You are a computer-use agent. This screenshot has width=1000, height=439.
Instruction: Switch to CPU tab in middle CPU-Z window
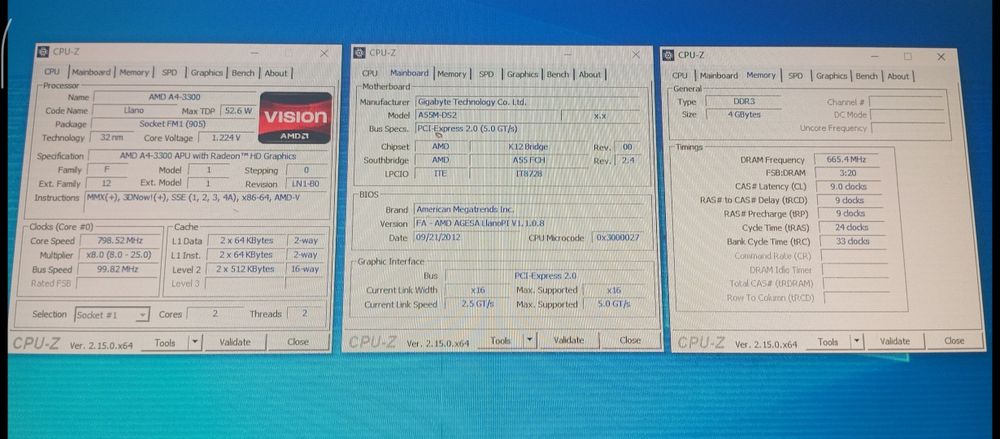click(370, 73)
